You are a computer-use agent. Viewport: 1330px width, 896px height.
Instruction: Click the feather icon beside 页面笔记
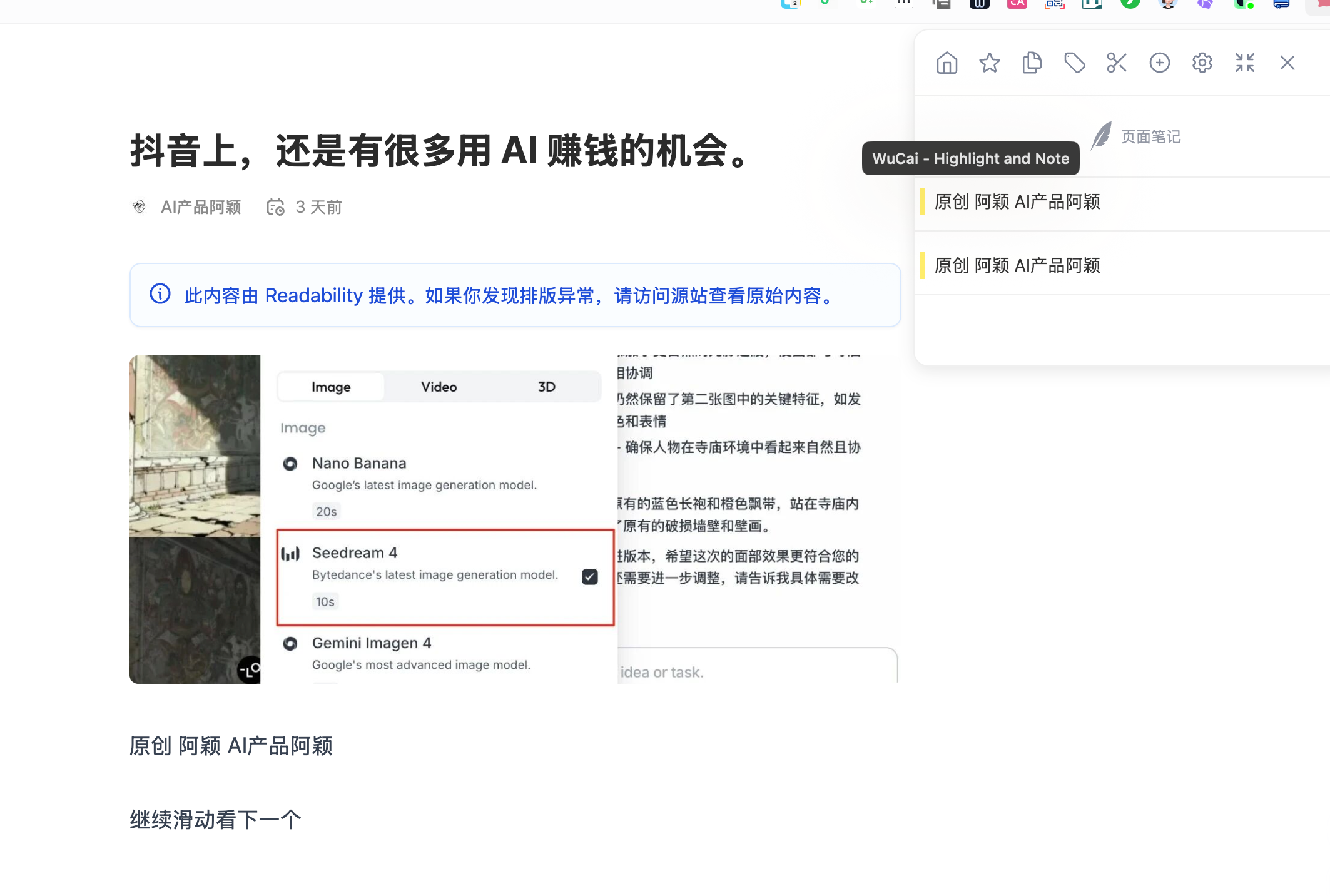1101,136
